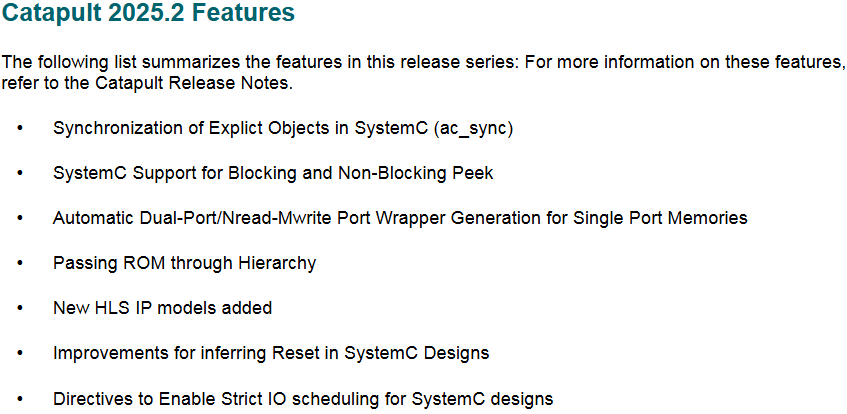Image resolution: width=847 pixels, height=414 pixels.
Task: Click the bullet beside Passing ROM through Hierarchy
Action: (x=21, y=264)
